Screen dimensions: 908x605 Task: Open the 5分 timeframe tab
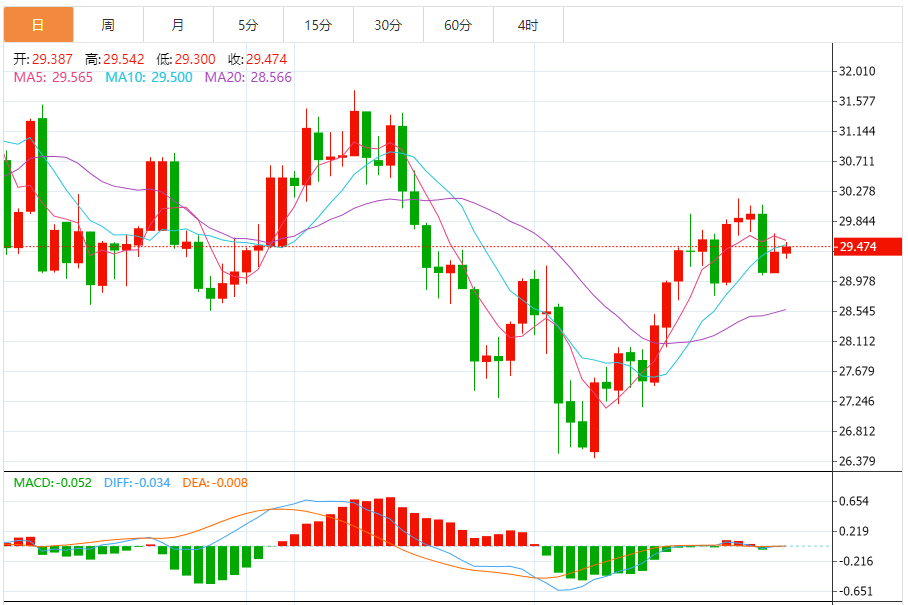pyautogui.click(x=248, y=25)
